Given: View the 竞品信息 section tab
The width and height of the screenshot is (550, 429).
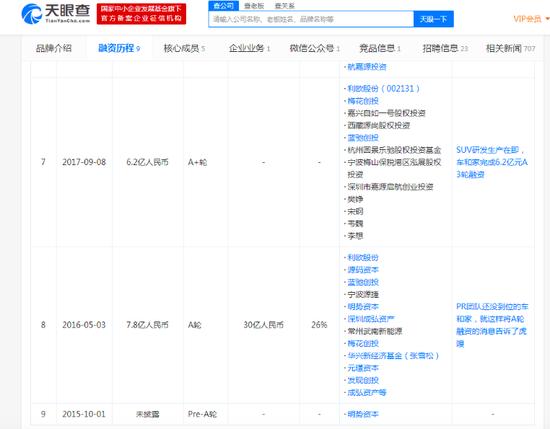Looking at the screenshot, I should click(380, 48).
